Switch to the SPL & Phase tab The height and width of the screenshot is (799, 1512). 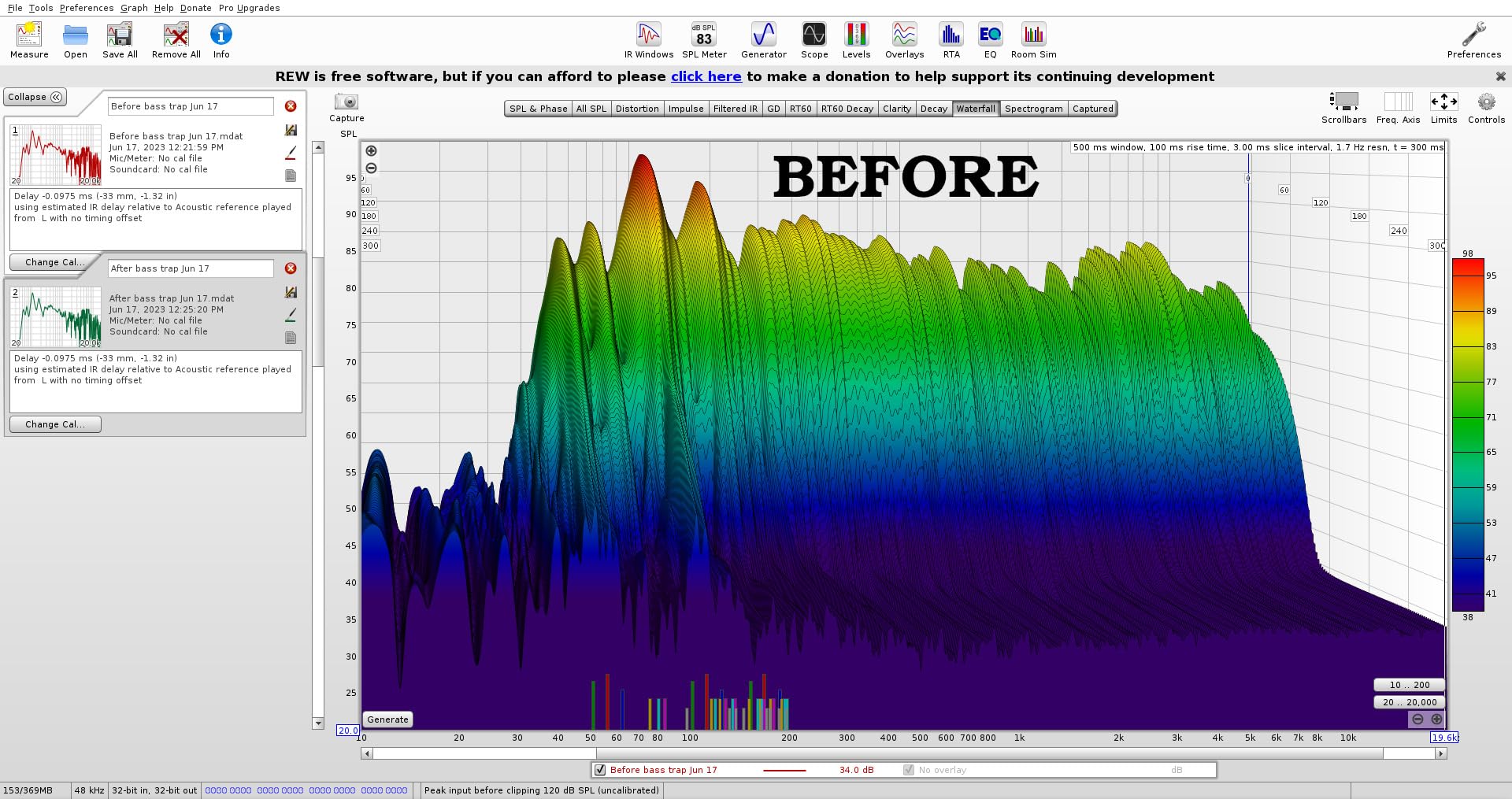pyautogui.click(x=538, y=109)
